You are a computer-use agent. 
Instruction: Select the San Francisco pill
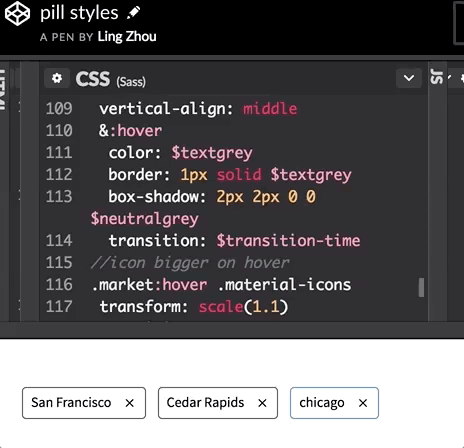84,403
